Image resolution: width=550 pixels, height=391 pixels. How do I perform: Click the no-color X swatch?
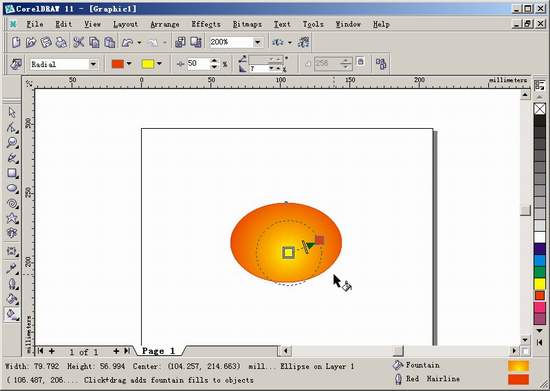tap(540, 109)
